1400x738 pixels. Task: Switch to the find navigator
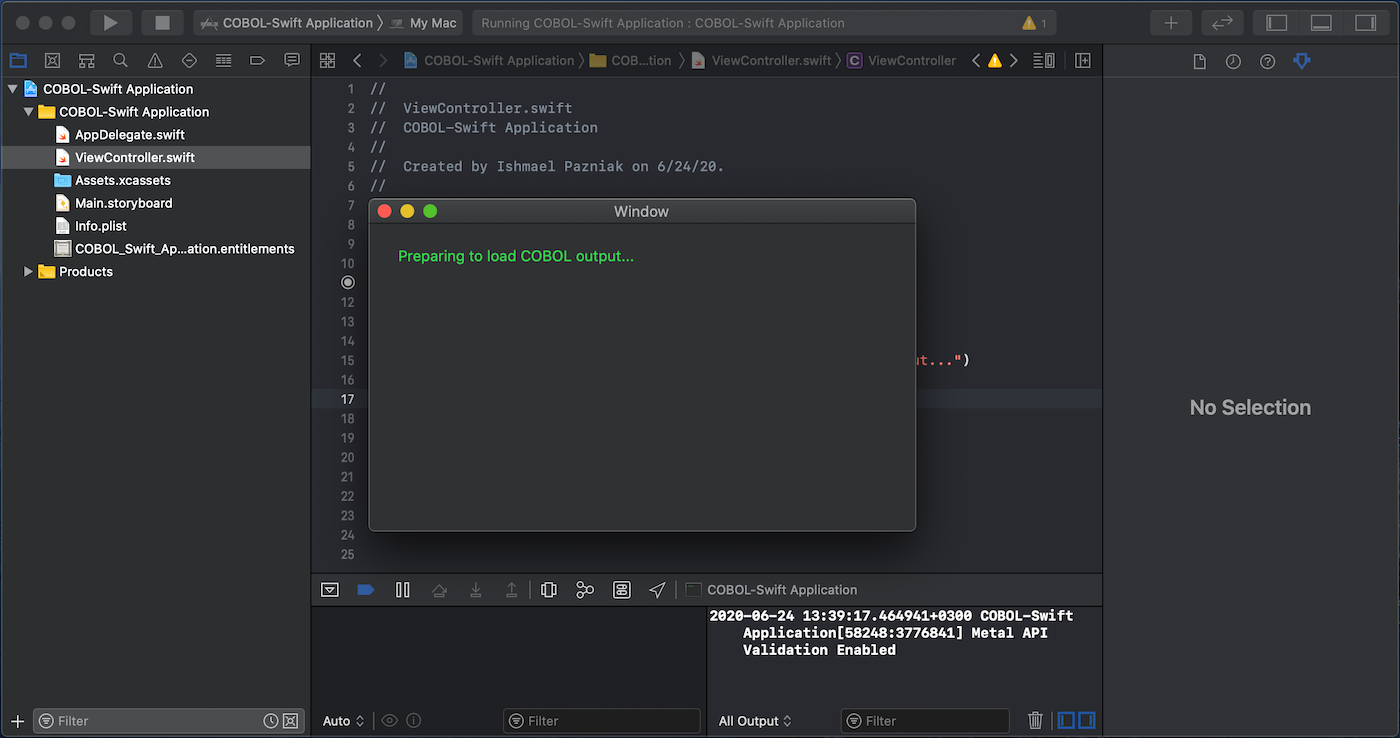(x=121, y=60)
